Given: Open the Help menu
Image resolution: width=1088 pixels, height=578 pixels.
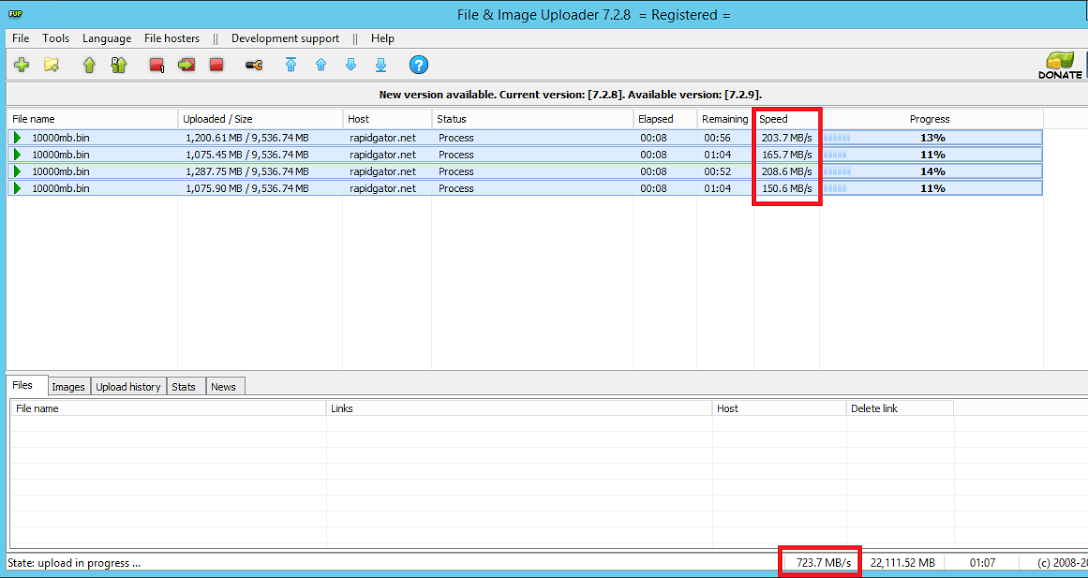Looking at the screenshot, I should coord(382,38).
